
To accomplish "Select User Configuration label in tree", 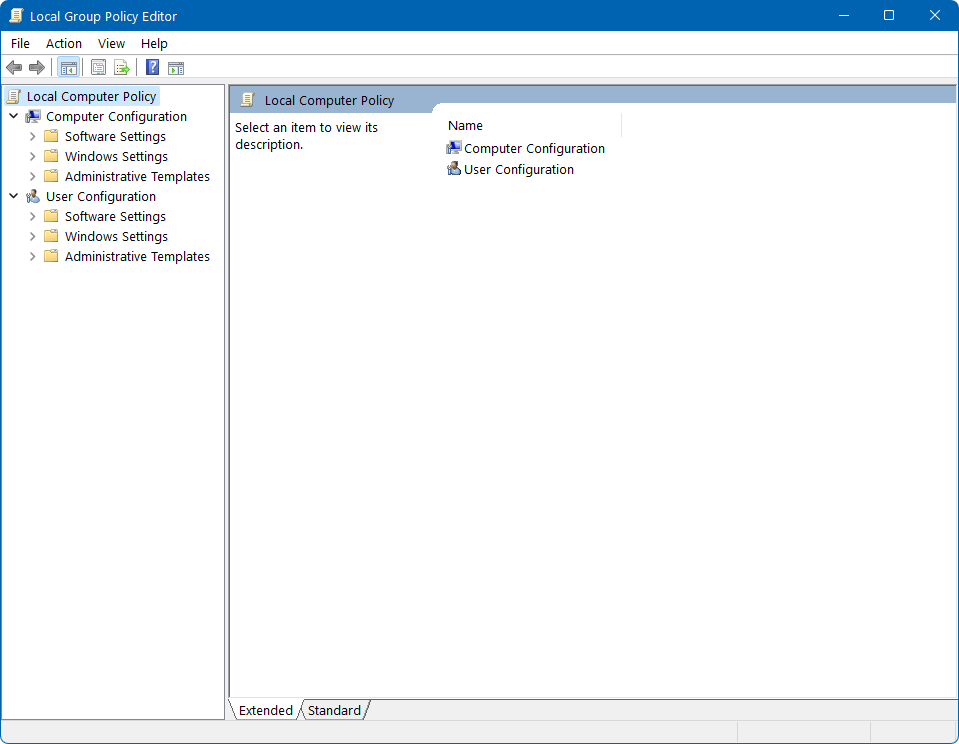I will pyautogui.click(x=101, y=196).
